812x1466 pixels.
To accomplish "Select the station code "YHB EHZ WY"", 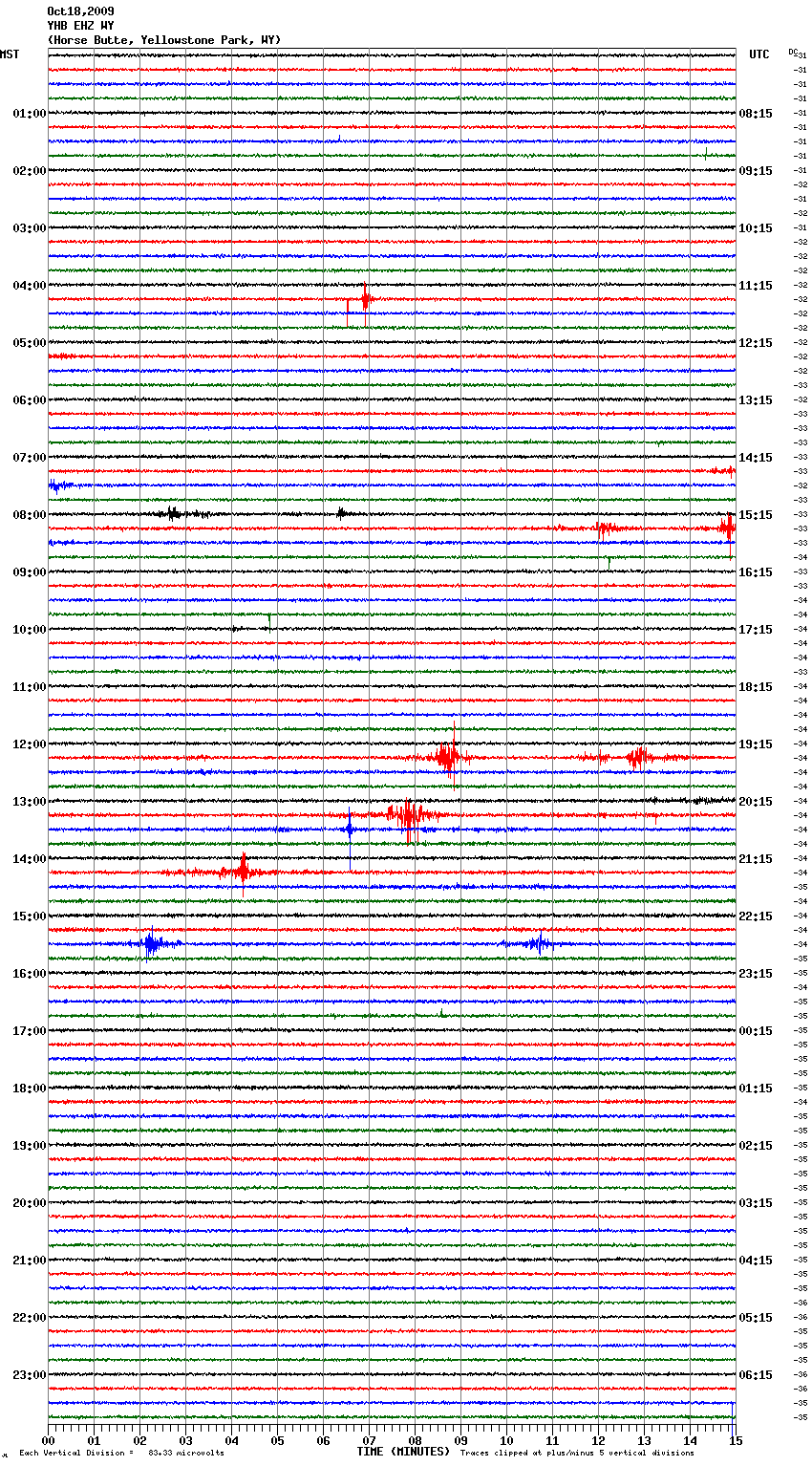I will pos(80,26).
